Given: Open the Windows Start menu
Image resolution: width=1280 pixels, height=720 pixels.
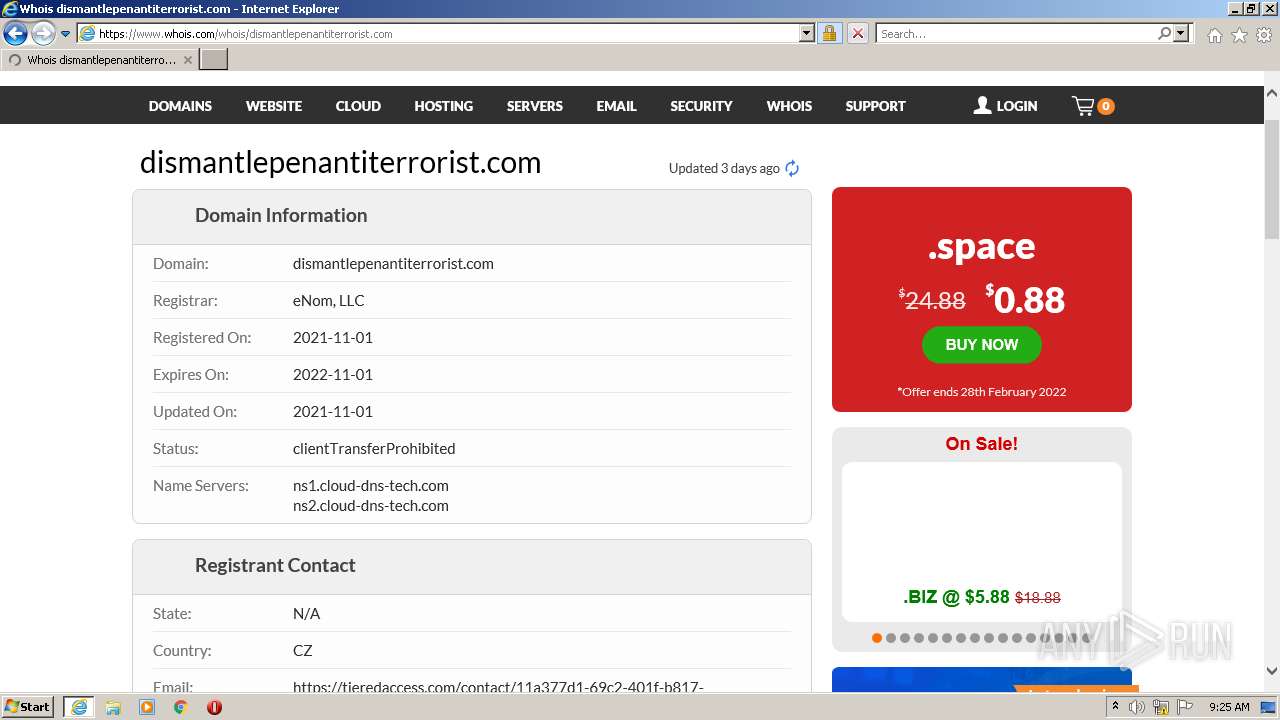Looking at the screenshot, I should [x=28, y=706].
